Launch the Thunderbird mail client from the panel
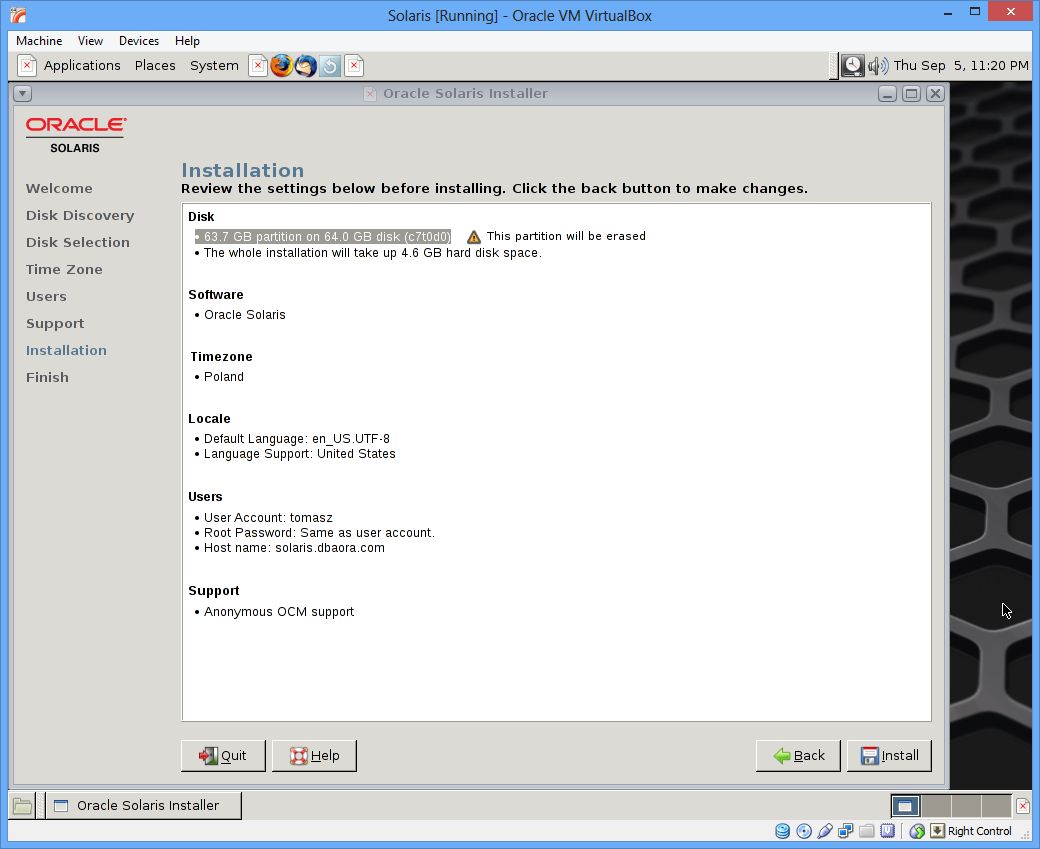Screen dimensions: 1040x849 coord(306,66)
